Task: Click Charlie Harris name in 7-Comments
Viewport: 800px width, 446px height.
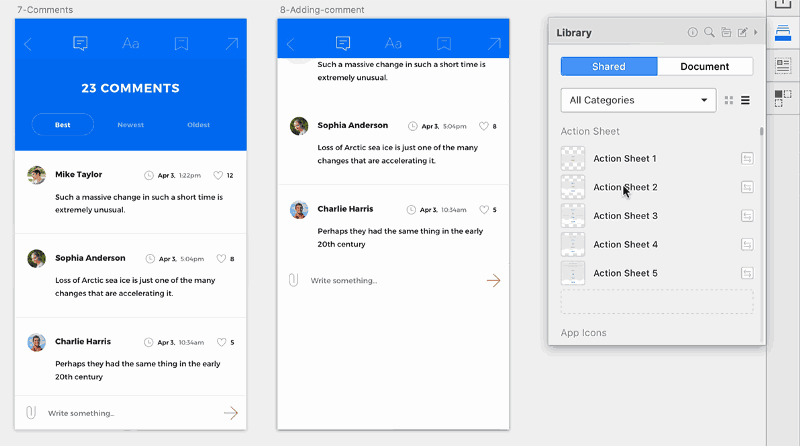Action: pos(83,341)
